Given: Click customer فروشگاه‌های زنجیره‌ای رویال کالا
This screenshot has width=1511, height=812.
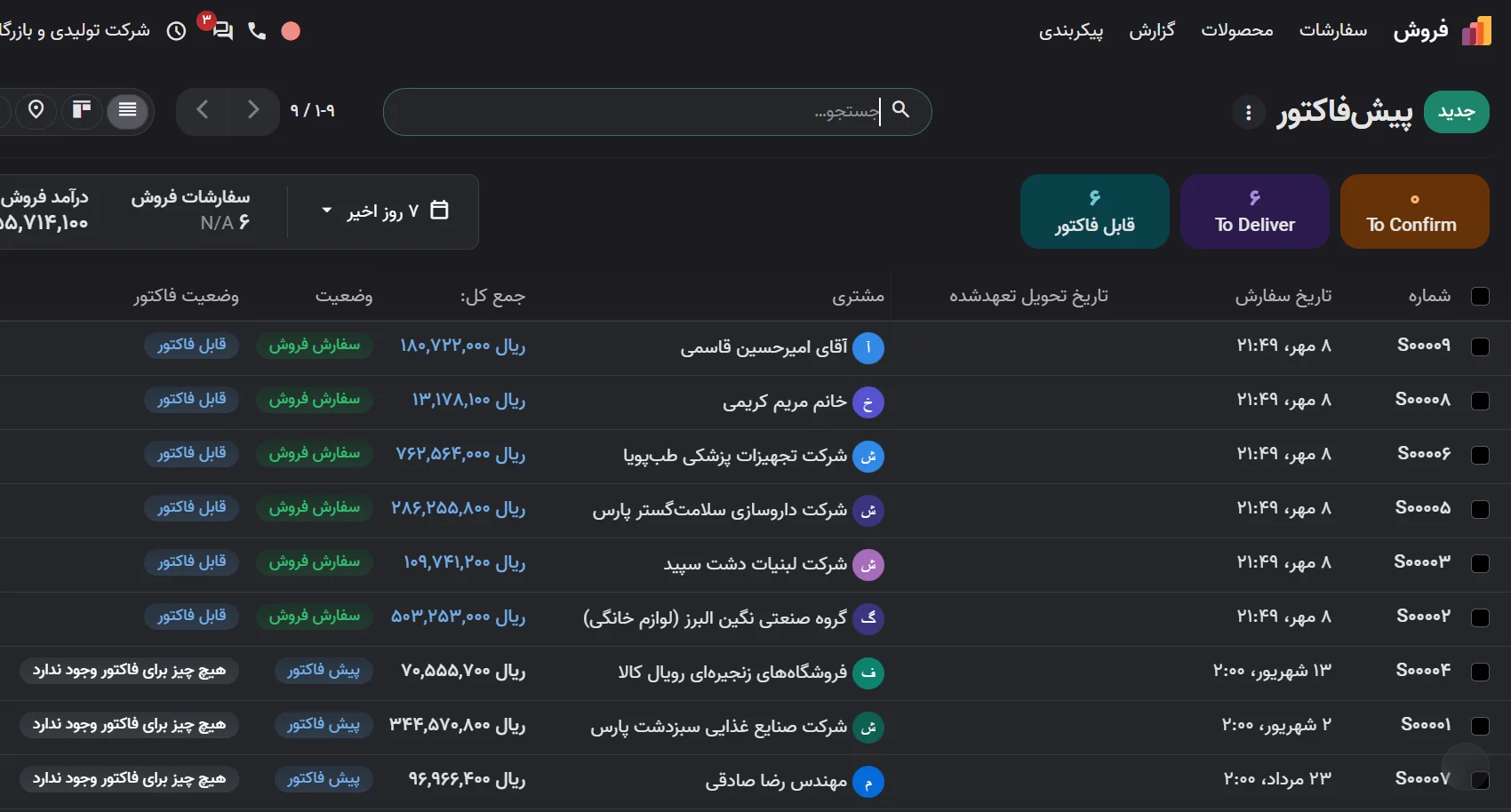Looking at the screenshot, I should pos(732,673).
